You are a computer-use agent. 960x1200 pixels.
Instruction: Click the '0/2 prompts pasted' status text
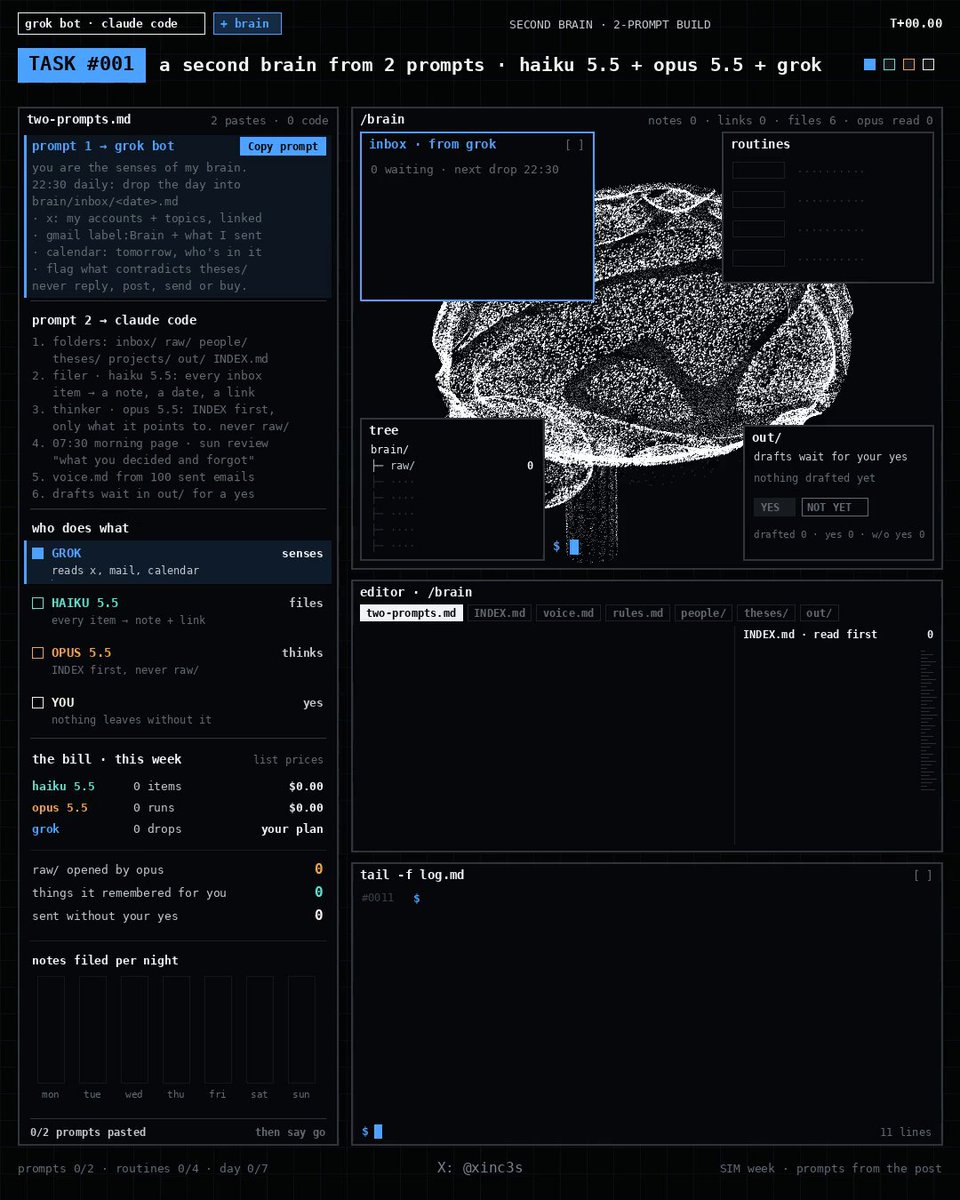88,1132
